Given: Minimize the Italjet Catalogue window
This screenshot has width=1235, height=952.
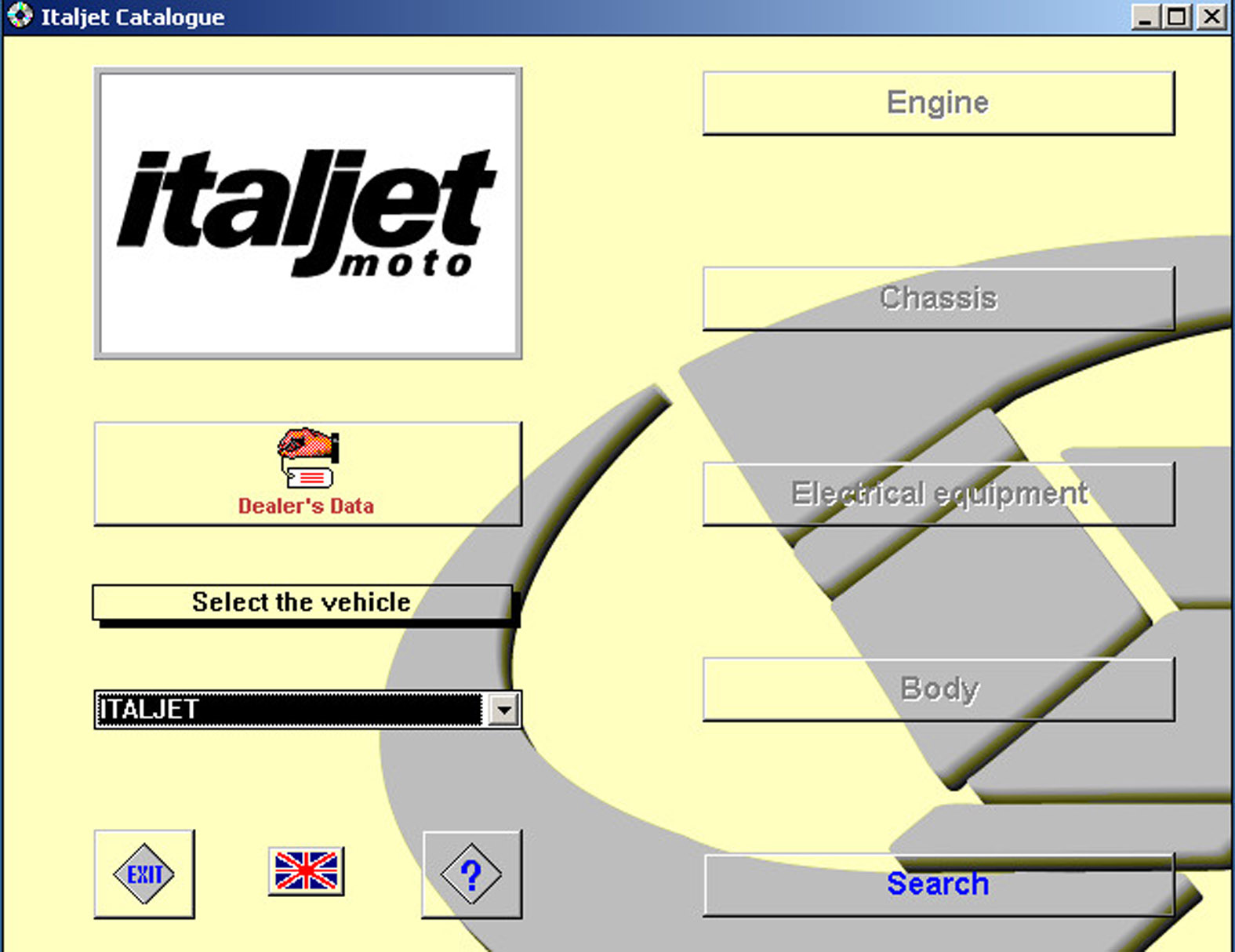Looking at the screenshot, I should pyautogui.click(x=1145, y=16).
